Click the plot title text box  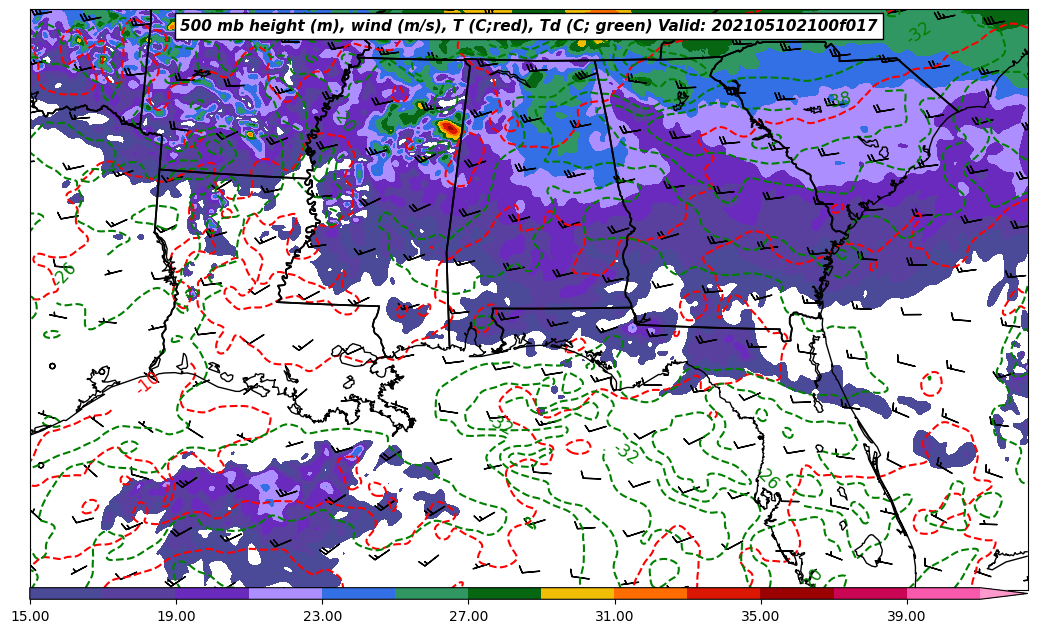point(528,26)
